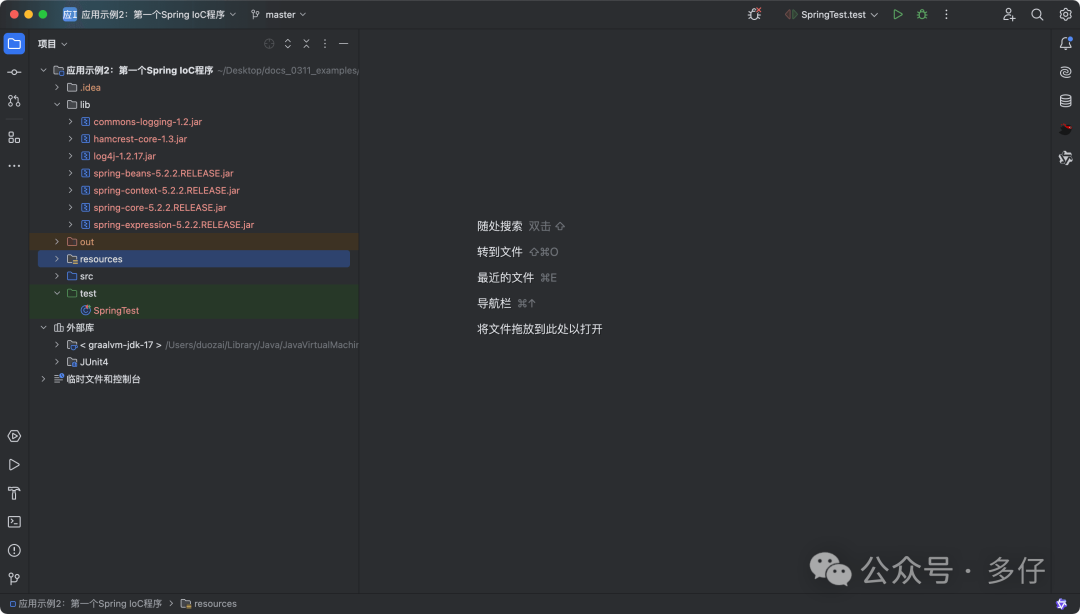Screen dimensions: 1080x614
Task: Expand the .idea folder
Action: pos(57,88)
